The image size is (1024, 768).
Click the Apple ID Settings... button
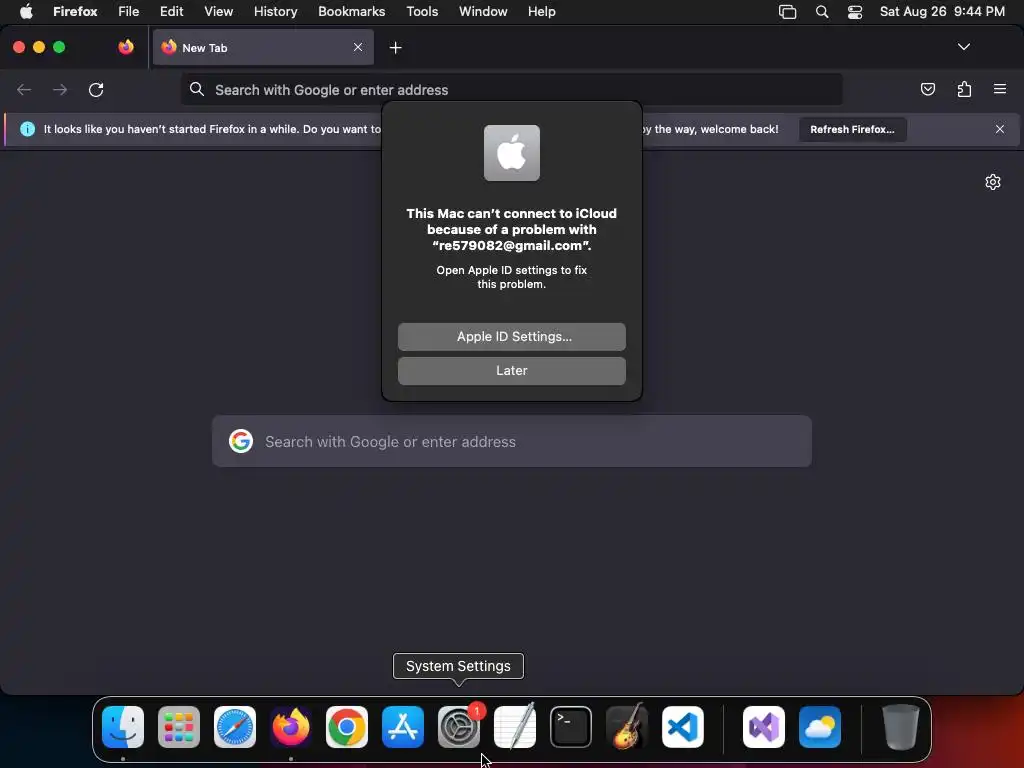[511, 336]
